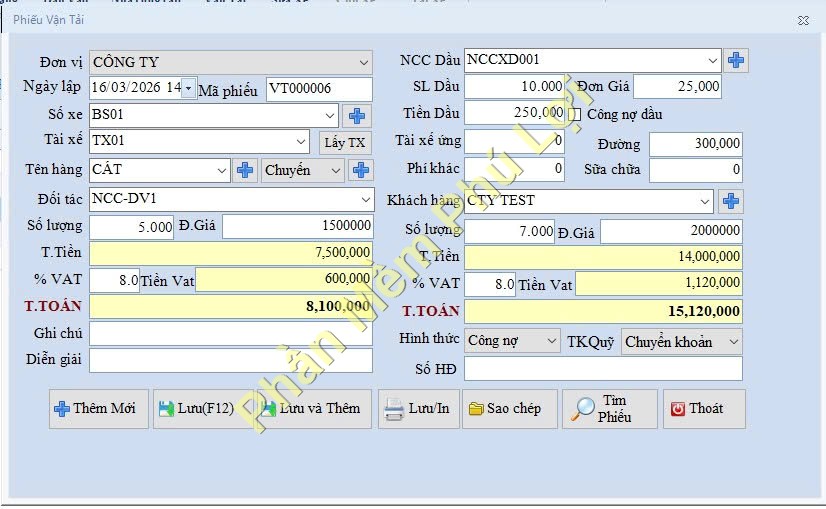Click the Lưu và Thêm button
Screen dimensions: 826x509
pyautogui.click(x=313, y=409)
